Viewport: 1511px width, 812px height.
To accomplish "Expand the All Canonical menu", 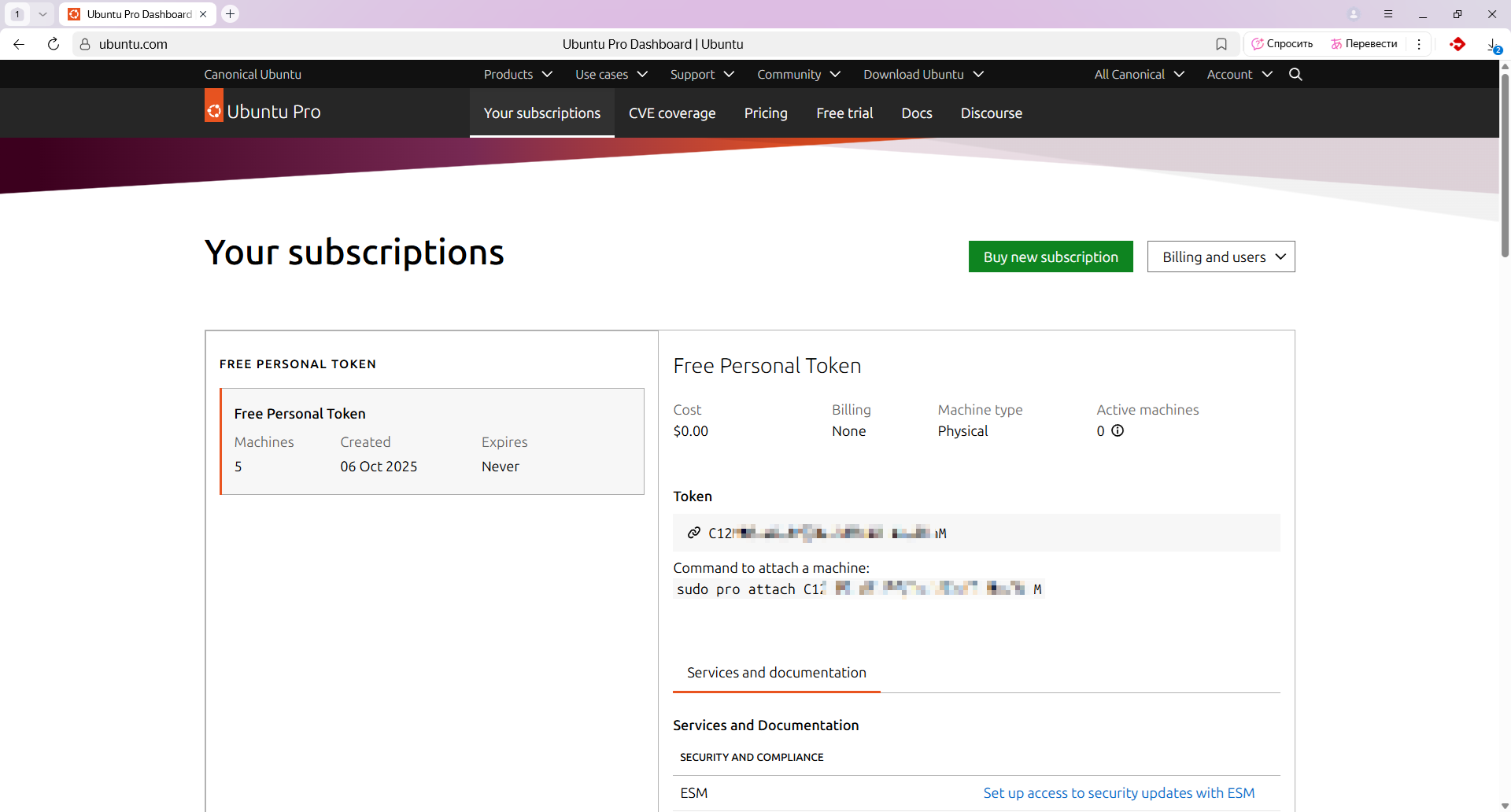I will click(x=1139, y=74).
